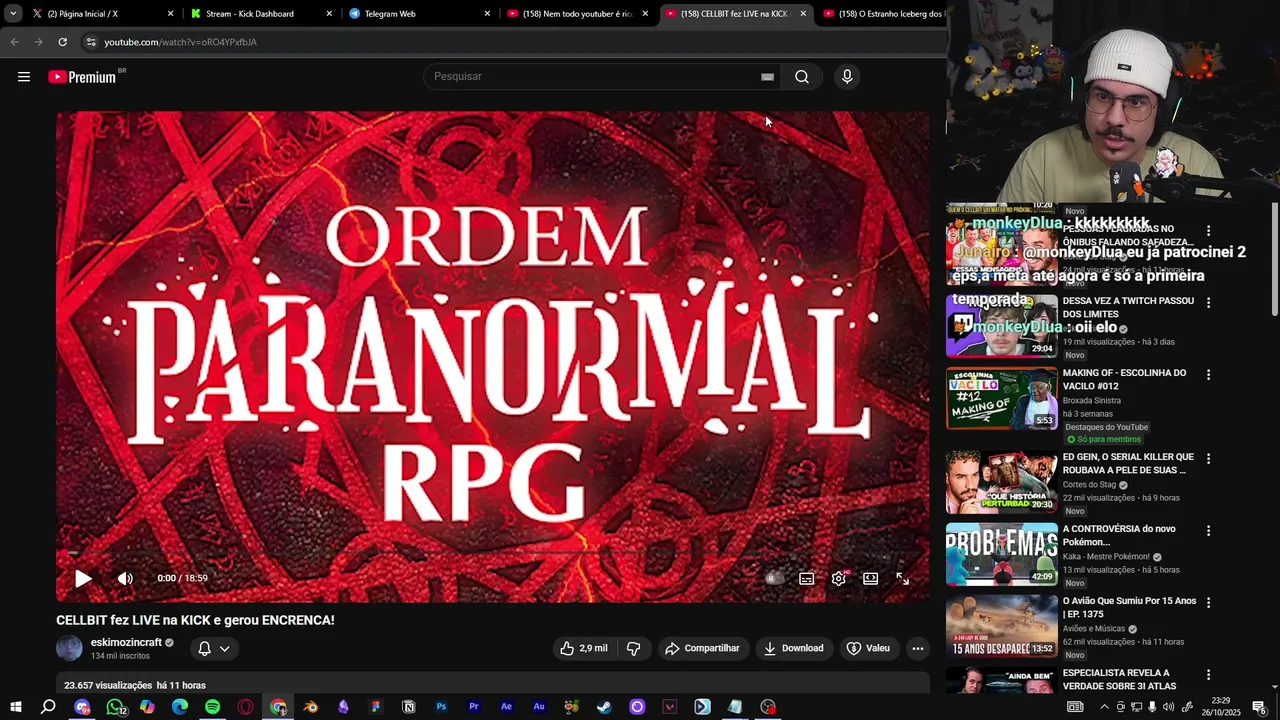Open eskimozincraft channel avatar
The image size is (1280, 720).
click(x=70, y=648)
